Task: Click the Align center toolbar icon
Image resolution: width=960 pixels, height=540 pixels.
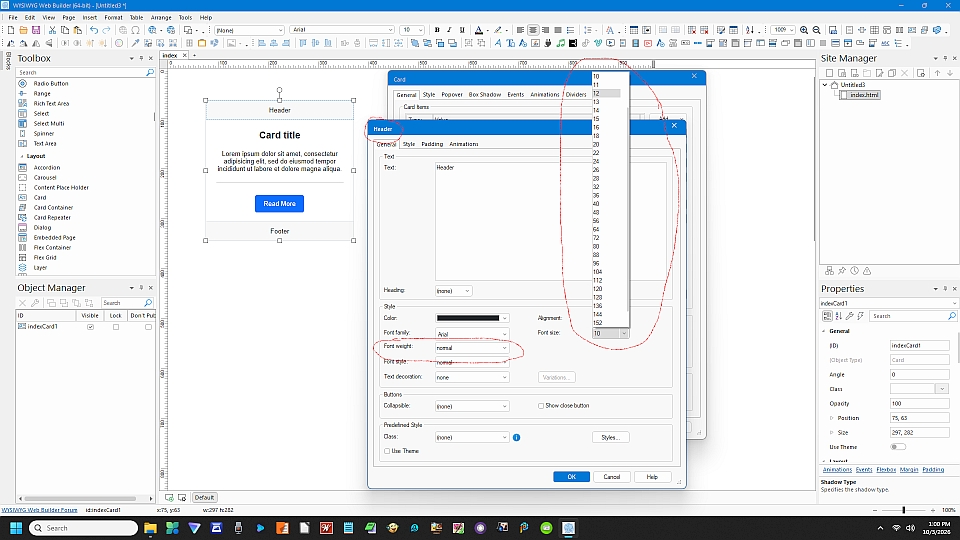Action: 533,30
